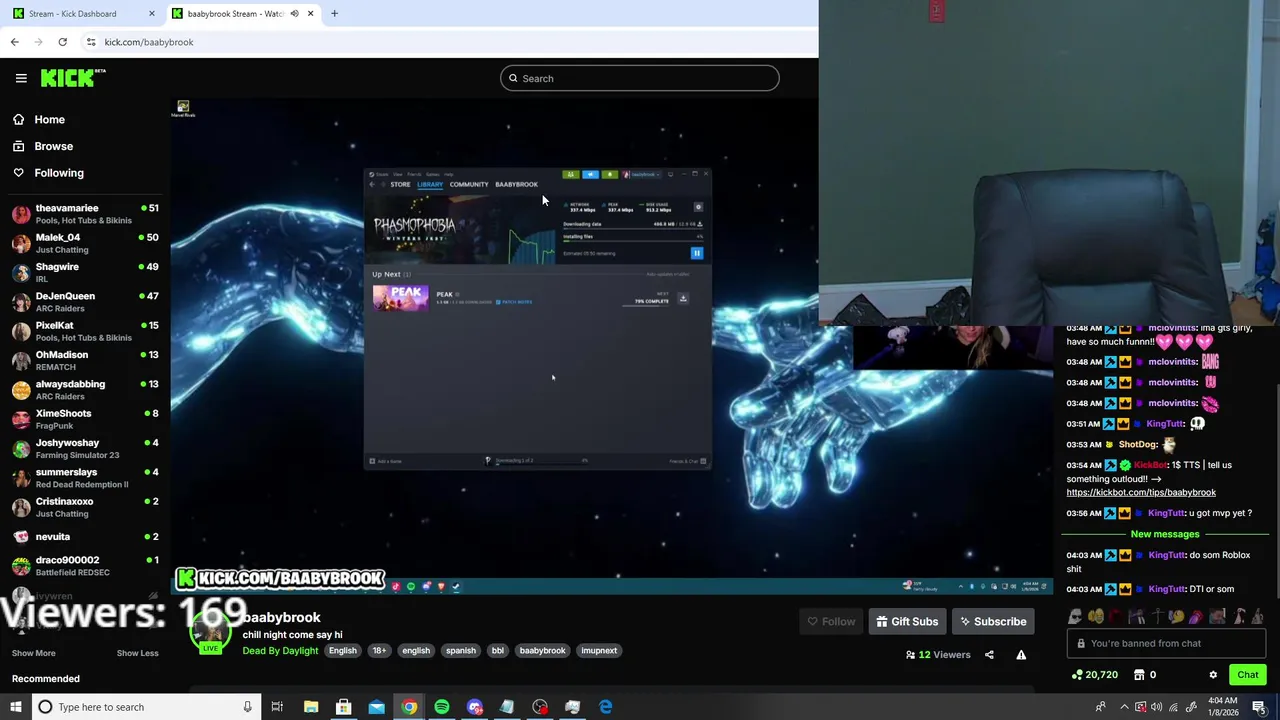1280x720 pixels.
Task: Click the bbl tag
Action: 497,651
